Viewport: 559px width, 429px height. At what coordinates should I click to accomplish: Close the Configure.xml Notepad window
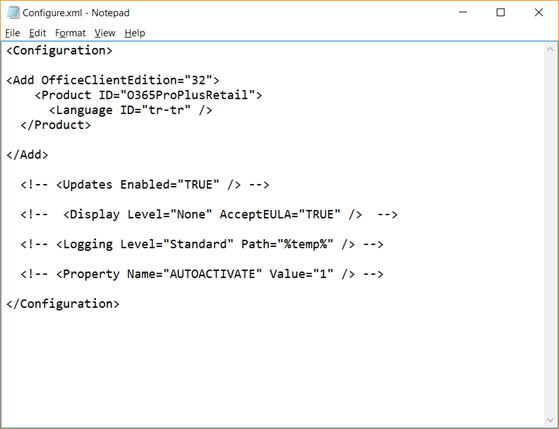[539, 12]
